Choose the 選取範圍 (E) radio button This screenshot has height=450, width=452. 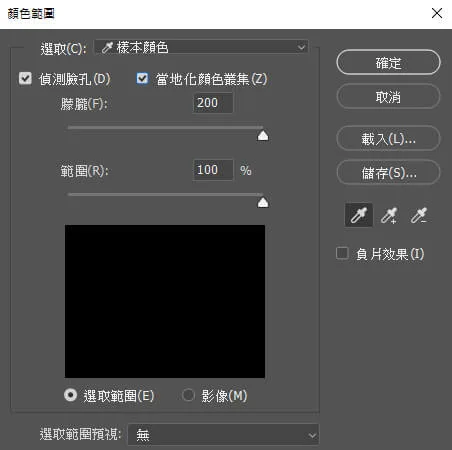point(70,395)
